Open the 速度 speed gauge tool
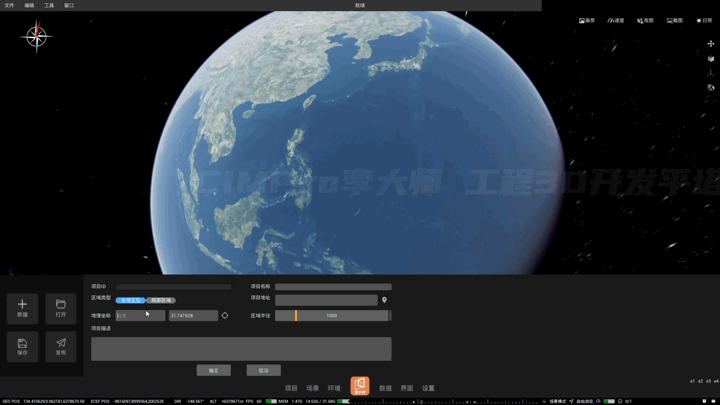 pyautogui.click(x=616, y=21)
